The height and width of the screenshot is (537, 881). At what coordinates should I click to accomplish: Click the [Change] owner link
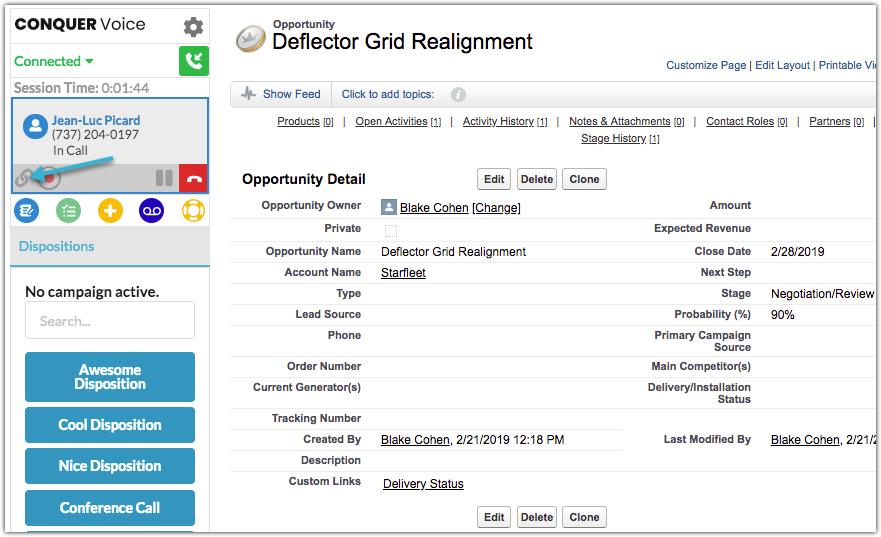[496, 208]
